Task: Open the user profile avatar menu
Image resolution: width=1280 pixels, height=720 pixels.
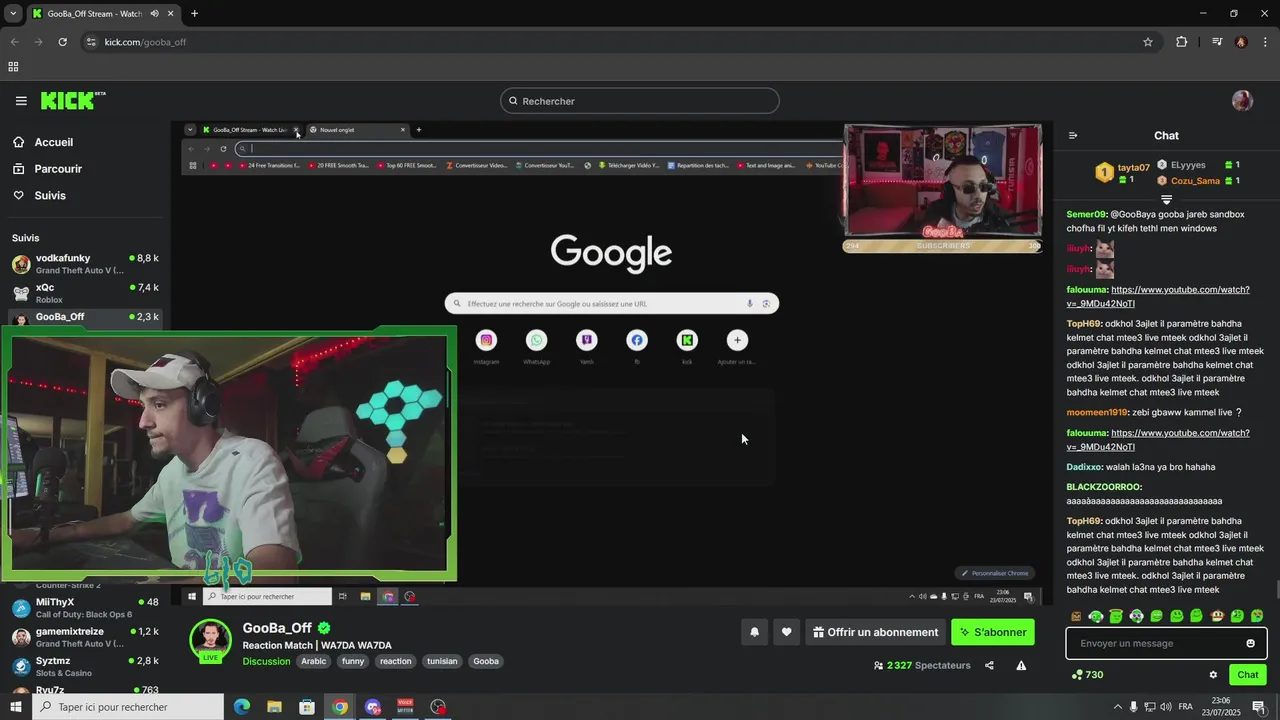Action: pos(1242,101)
